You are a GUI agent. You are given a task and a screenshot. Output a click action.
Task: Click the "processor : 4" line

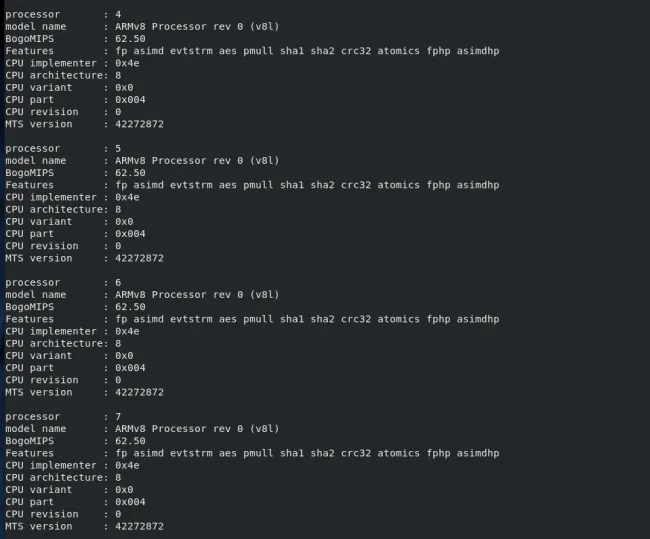62,14
